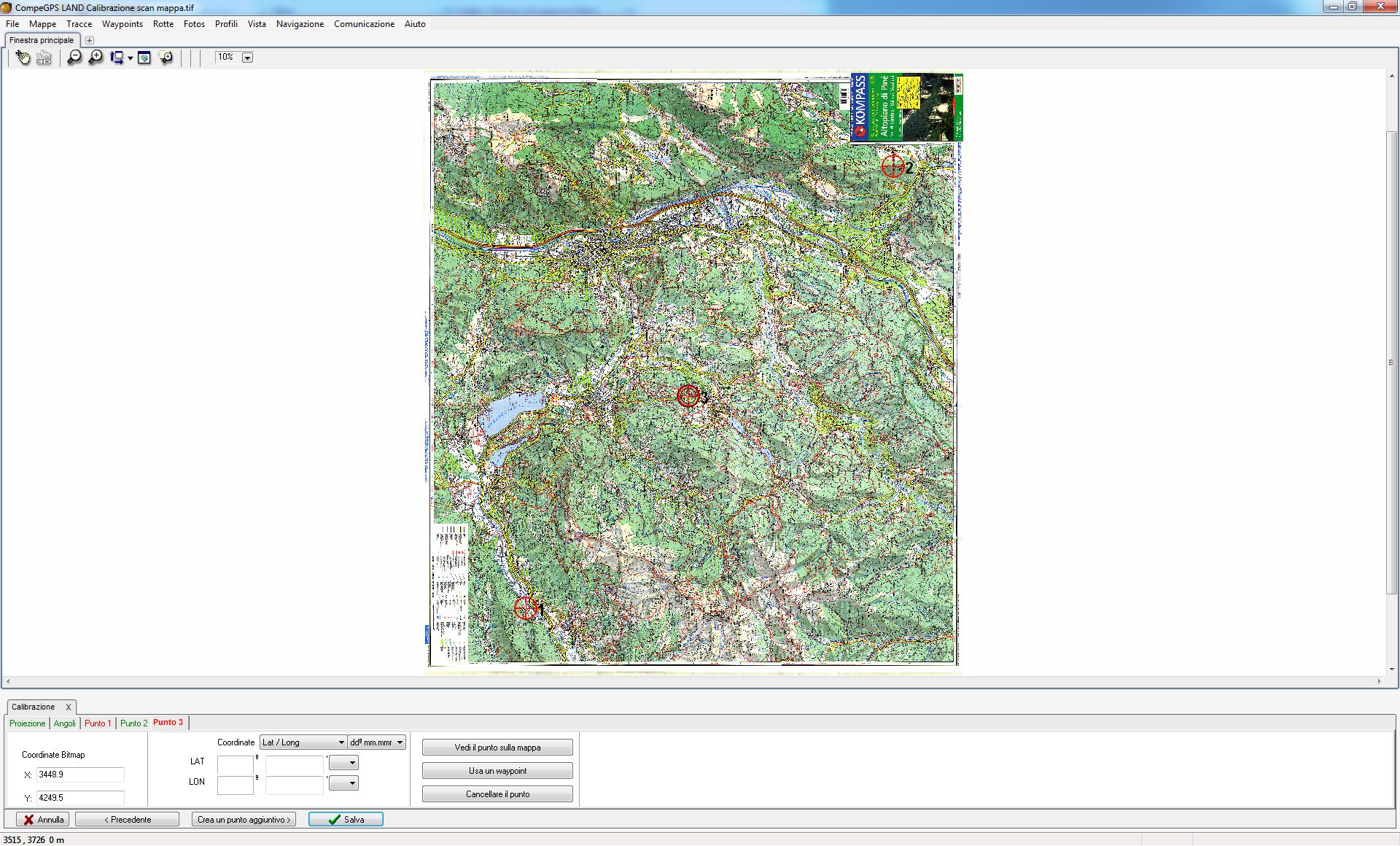Open the Comunicazione menu
This screenshot has width=1400, height=846.
coord(364,24)
